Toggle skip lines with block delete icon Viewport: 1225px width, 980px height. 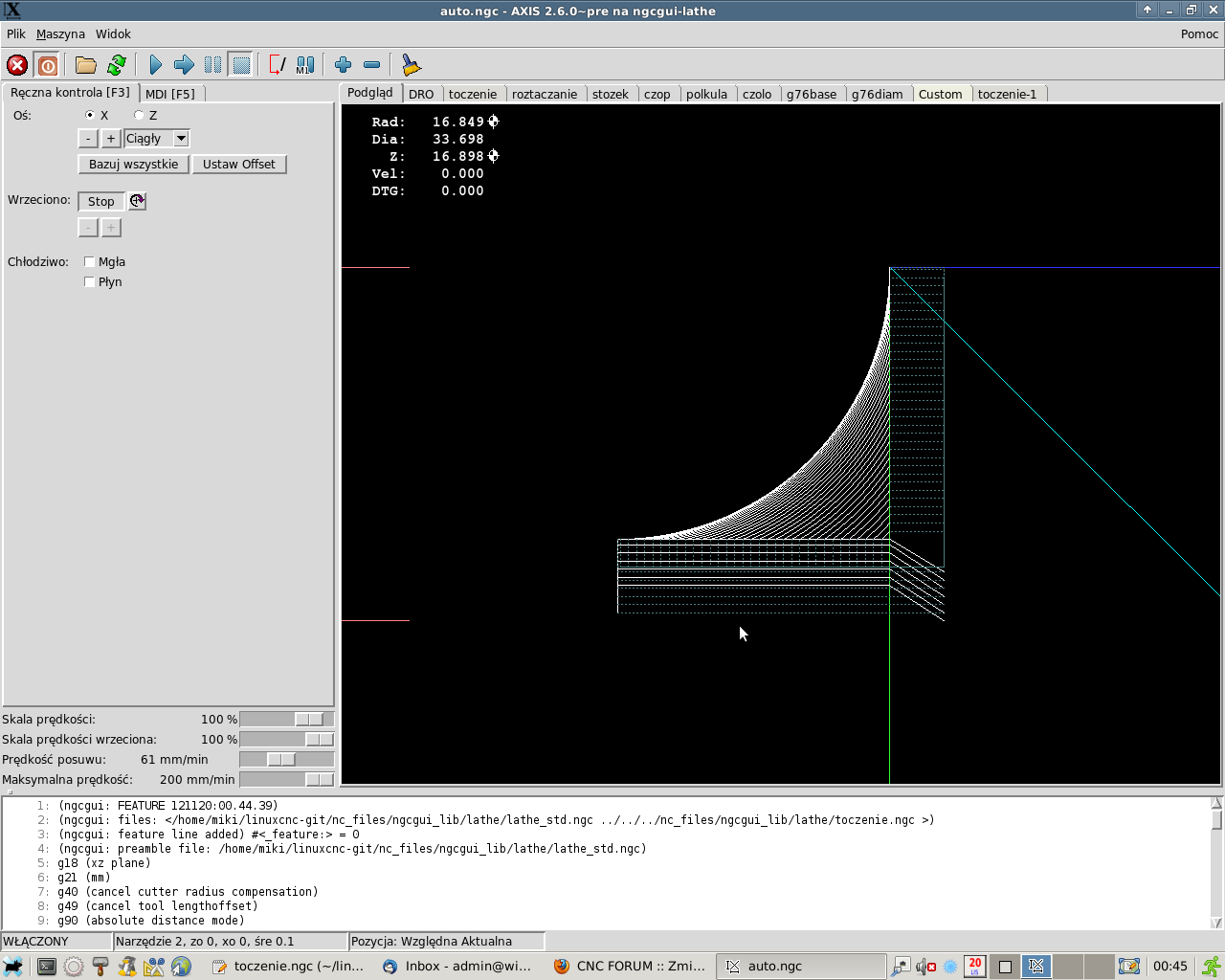pos(277,65)
